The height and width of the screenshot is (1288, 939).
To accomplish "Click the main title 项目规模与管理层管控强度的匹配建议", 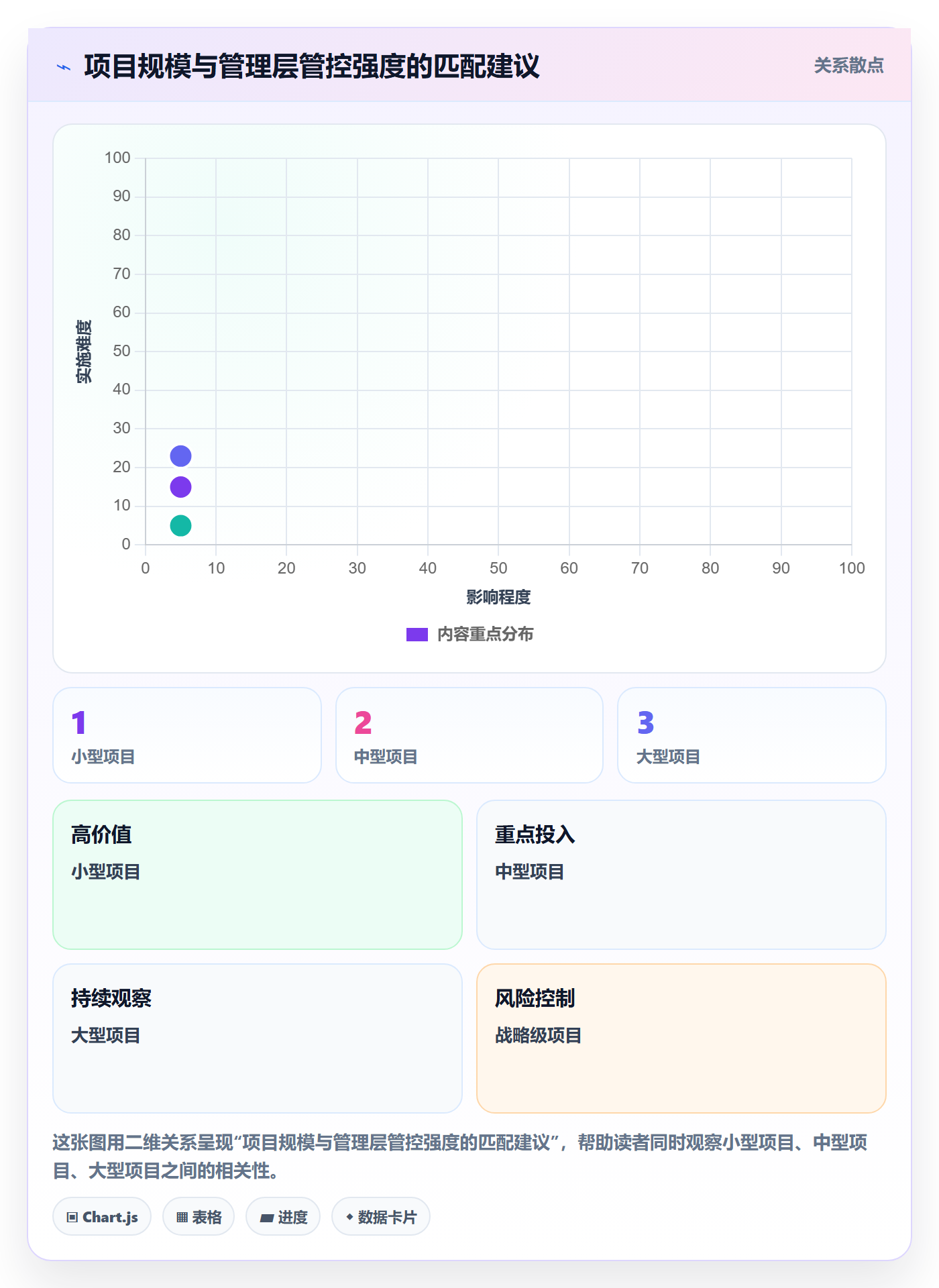I will click(x=312, y=66).
